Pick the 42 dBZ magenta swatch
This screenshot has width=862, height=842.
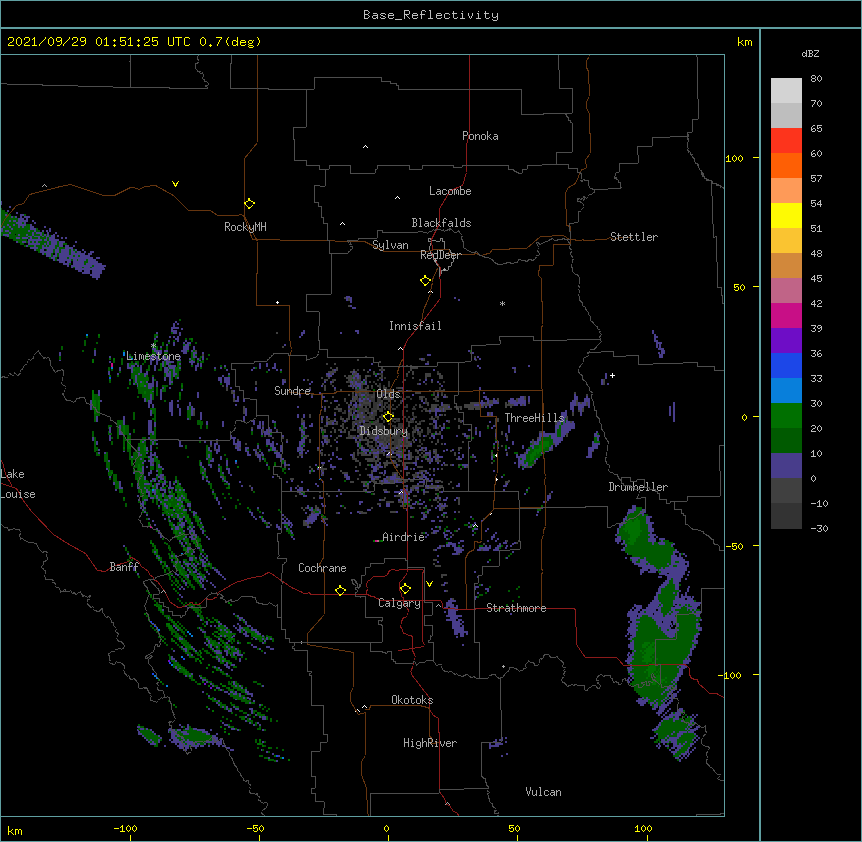coord(786,315)
